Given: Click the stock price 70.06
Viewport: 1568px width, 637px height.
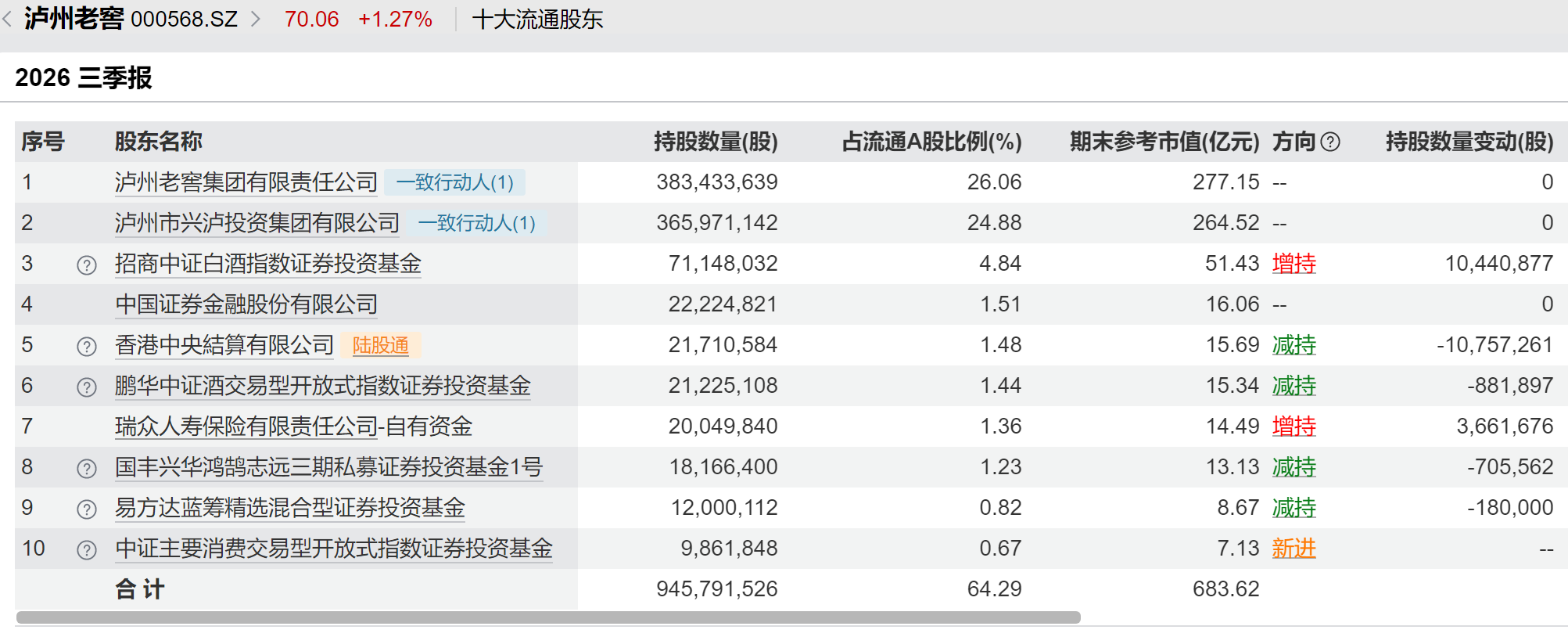Looking at the screenshot, I should [x=311, y=20].
